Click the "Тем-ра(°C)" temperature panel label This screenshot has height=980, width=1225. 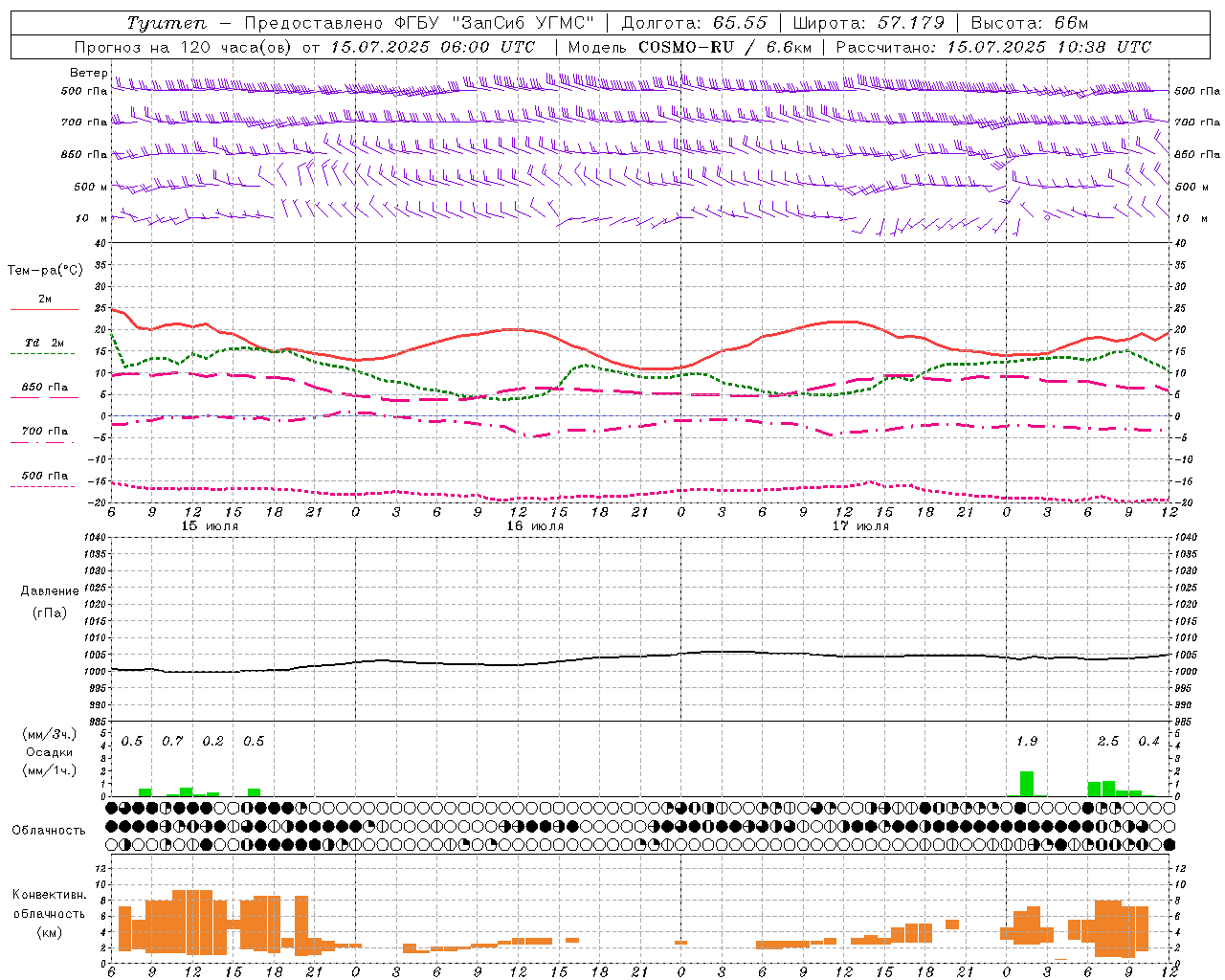coord(45,271)
